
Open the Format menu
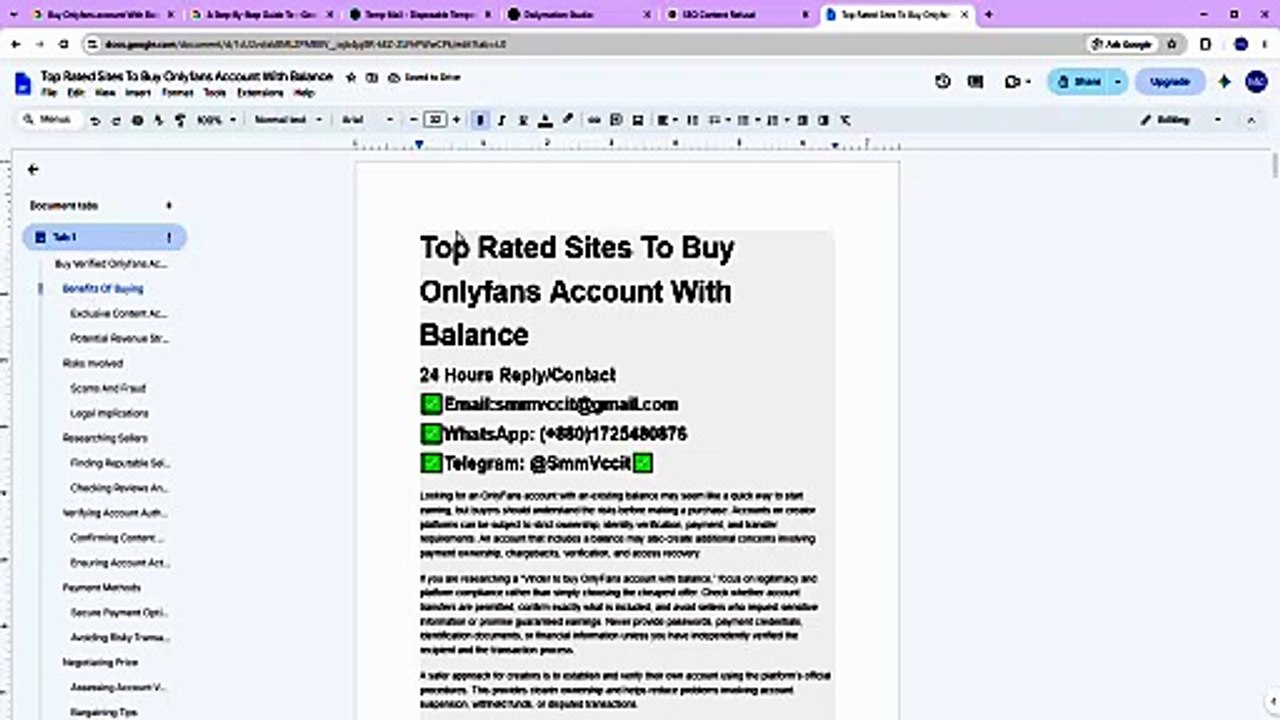(x=177, y=93)
